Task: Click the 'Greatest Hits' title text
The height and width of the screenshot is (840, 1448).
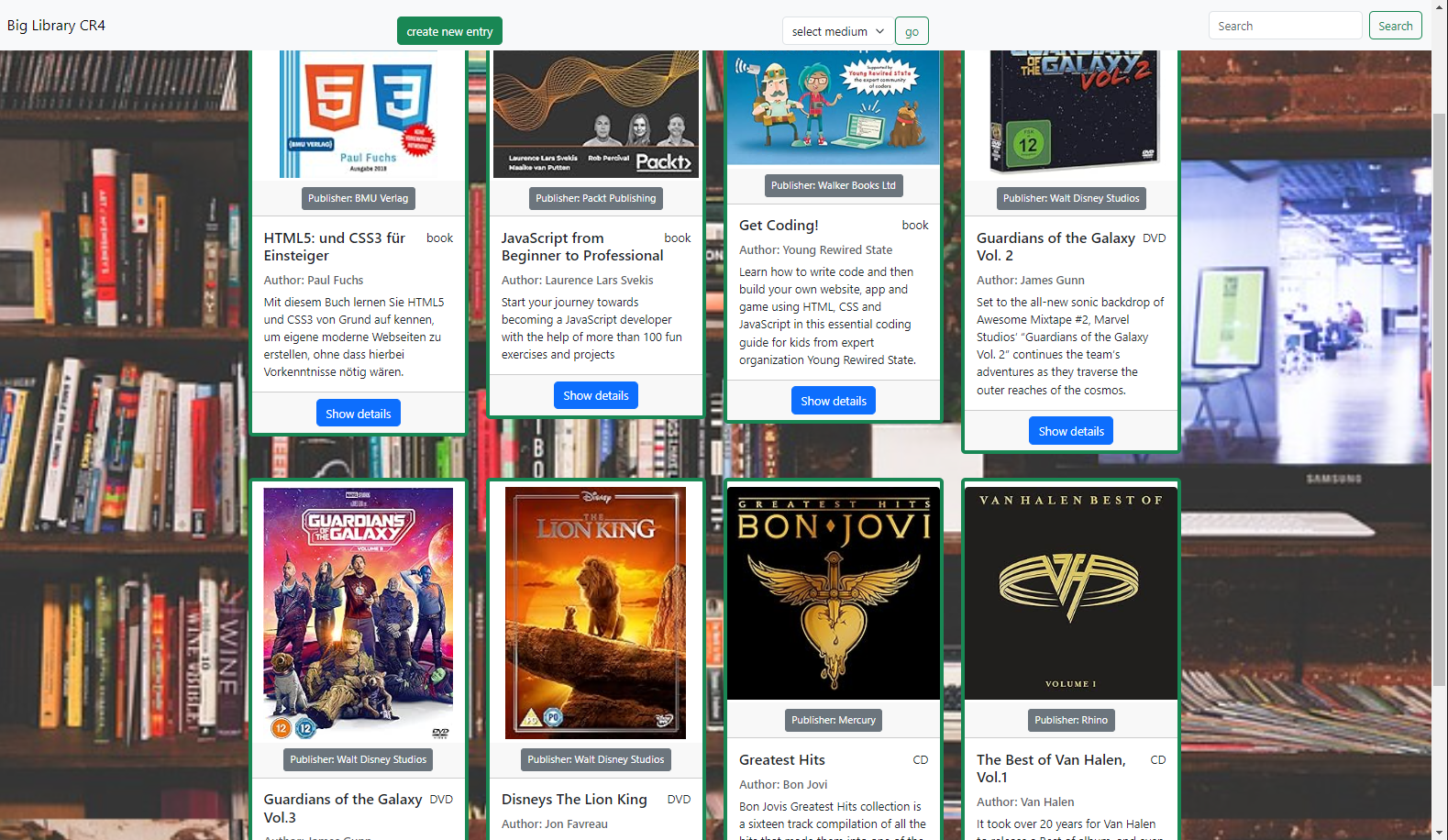Action: pyautogui.click(x=782, y=759)
